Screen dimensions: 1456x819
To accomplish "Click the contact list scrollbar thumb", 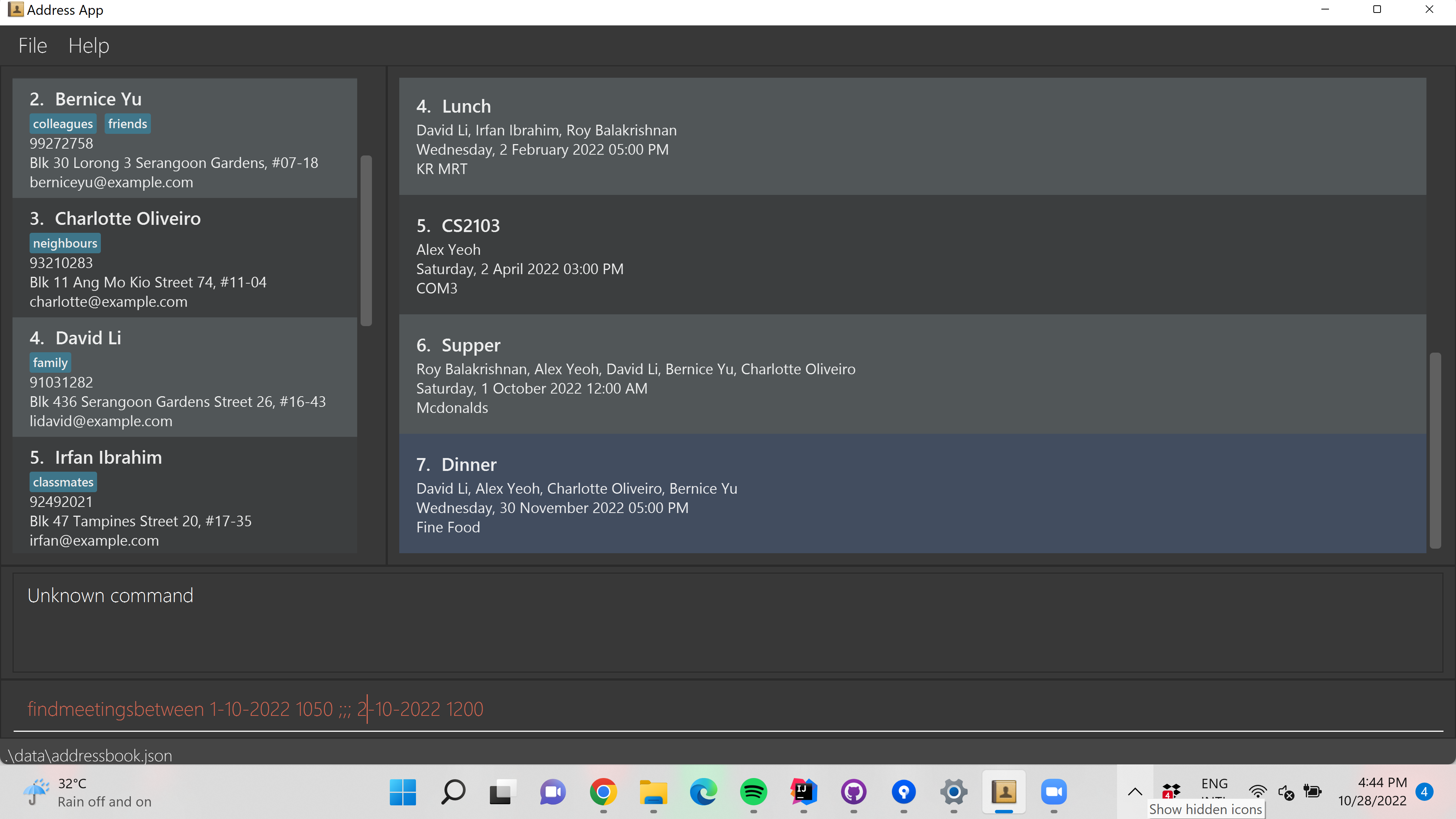I will [x=366, y=240].
